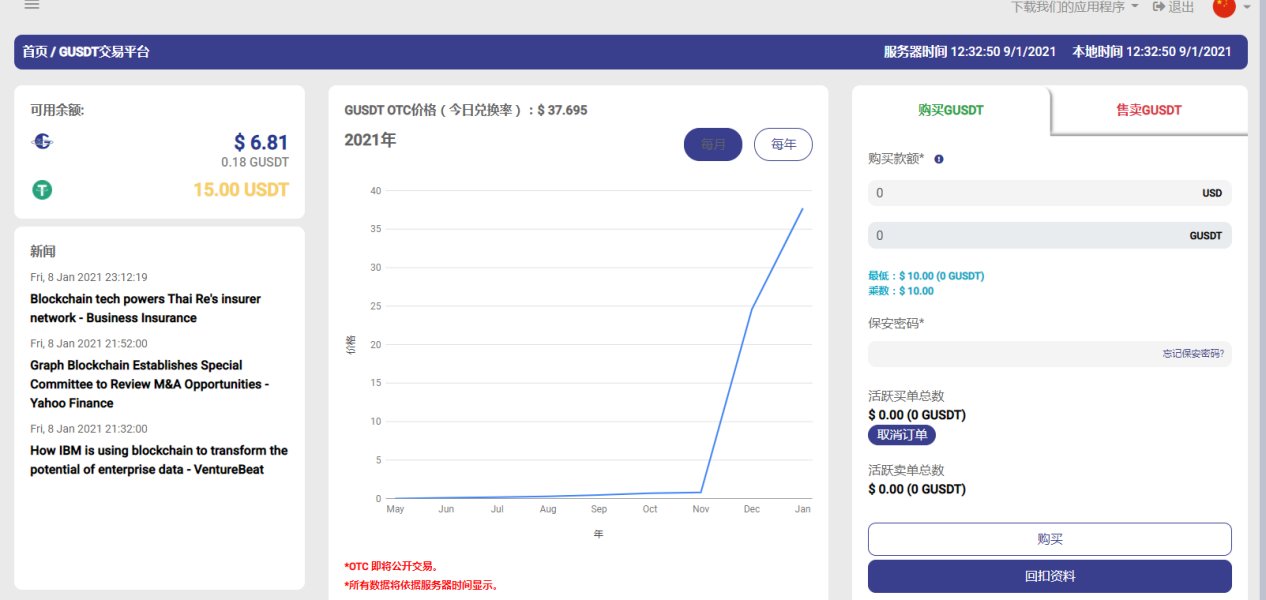Click the 购买 button

(1049, 539)
